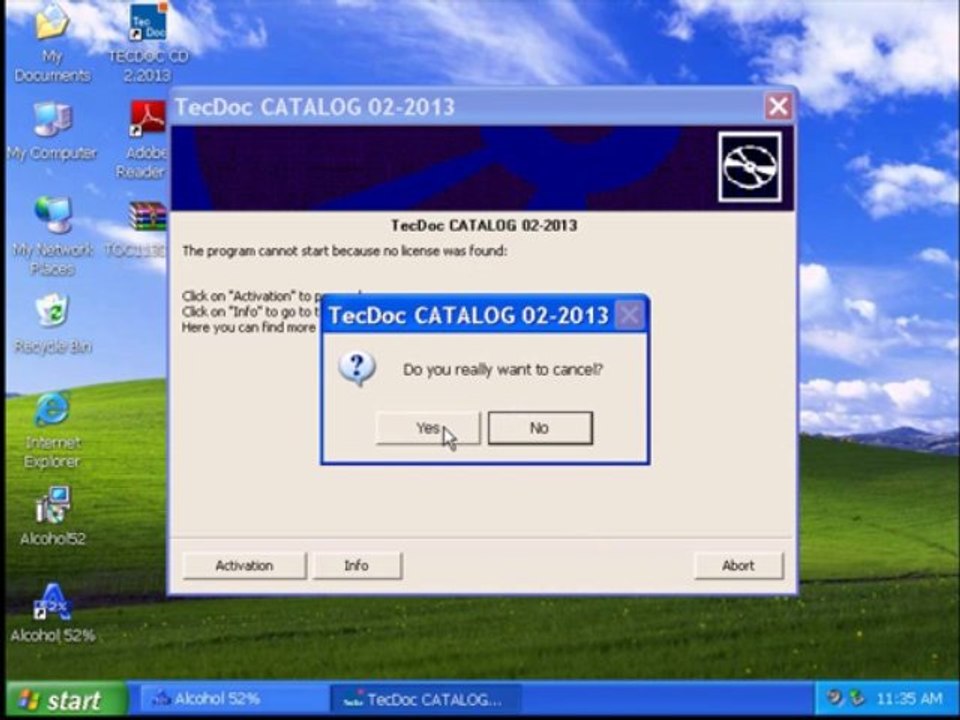Screen dimensions: 960x720
Task: Choose No in the cancel dialog
Action: 540,428
